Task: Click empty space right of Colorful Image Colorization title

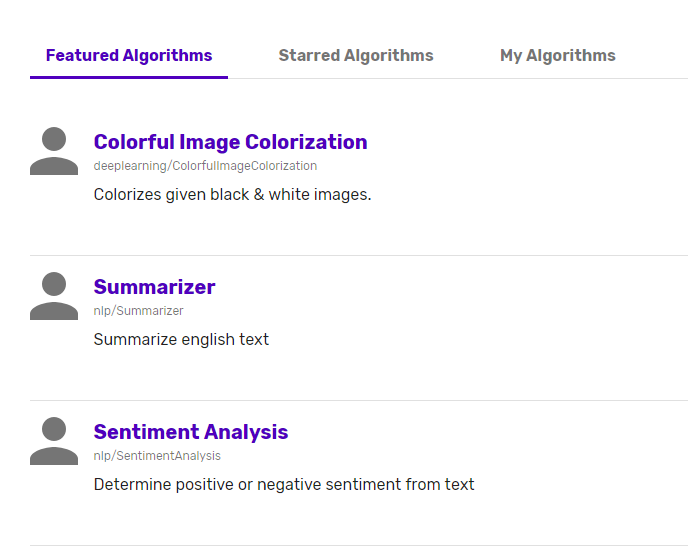Action: pos(527,142)
